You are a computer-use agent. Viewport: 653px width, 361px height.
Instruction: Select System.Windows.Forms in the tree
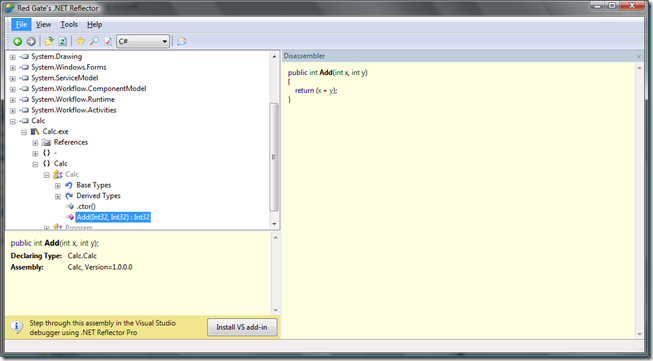(x=69, y=67)
